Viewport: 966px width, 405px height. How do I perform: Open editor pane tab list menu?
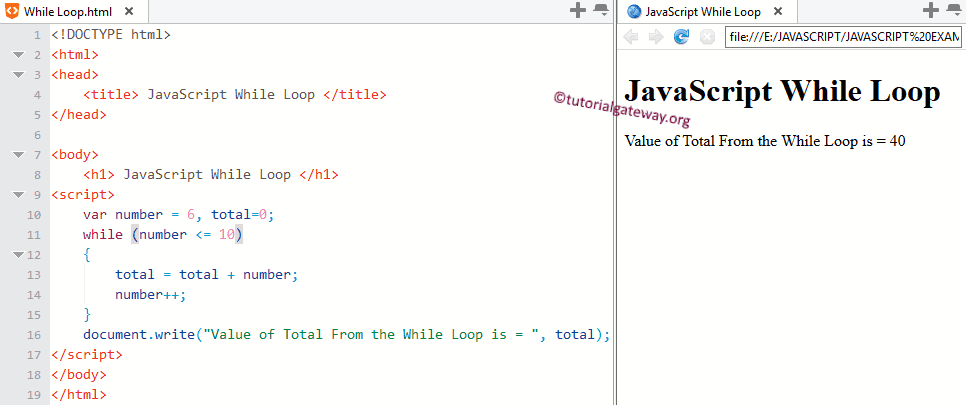pos(600,9)
